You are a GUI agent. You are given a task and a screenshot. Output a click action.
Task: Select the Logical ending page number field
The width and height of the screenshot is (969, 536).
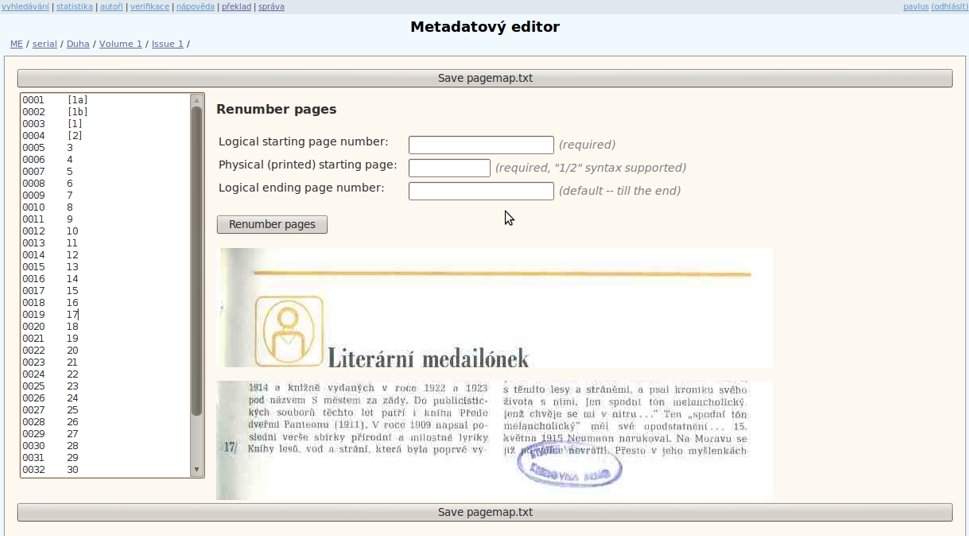point(480,191)
